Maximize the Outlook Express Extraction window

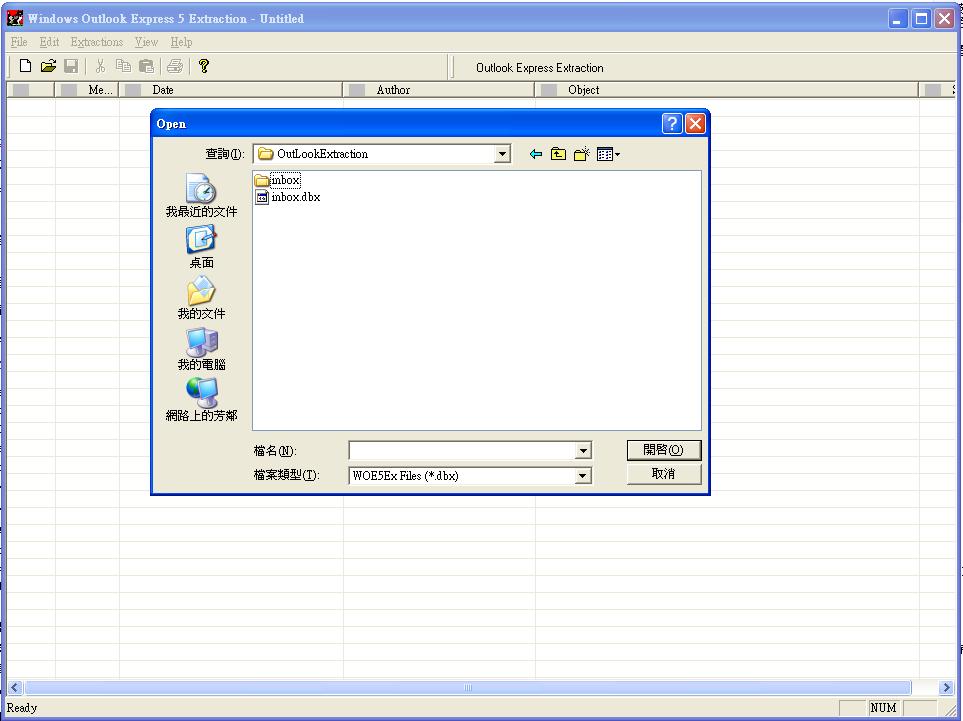[x=921, y=18]
